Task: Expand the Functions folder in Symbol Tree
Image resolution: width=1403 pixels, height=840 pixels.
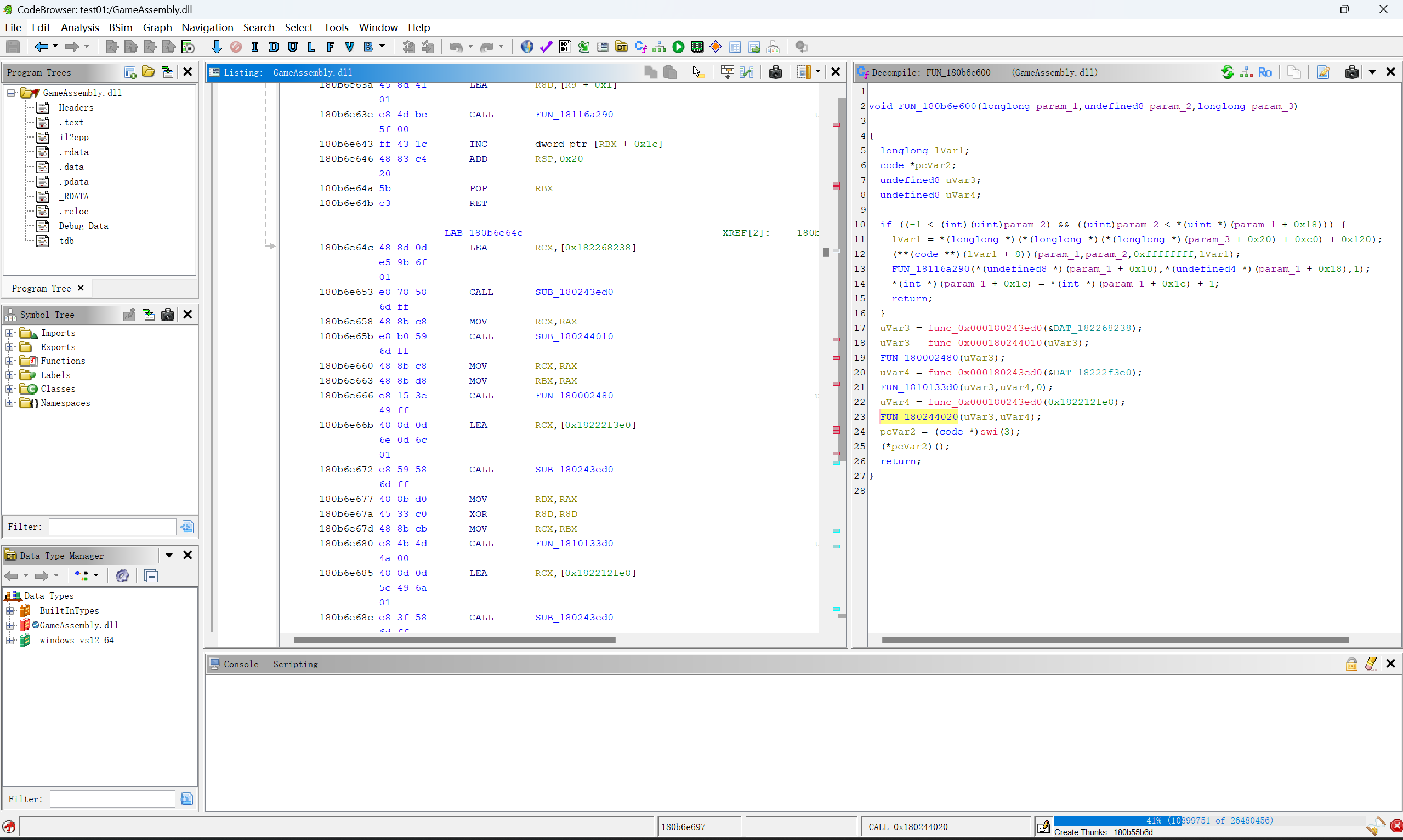Action: tap(10, 361)
